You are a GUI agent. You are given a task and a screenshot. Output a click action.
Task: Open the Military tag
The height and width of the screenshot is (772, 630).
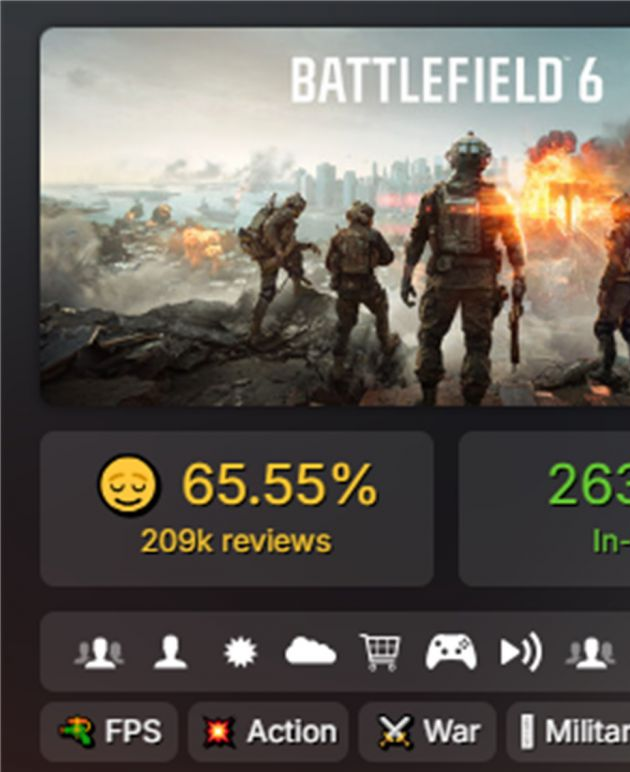tap(568, 732)
